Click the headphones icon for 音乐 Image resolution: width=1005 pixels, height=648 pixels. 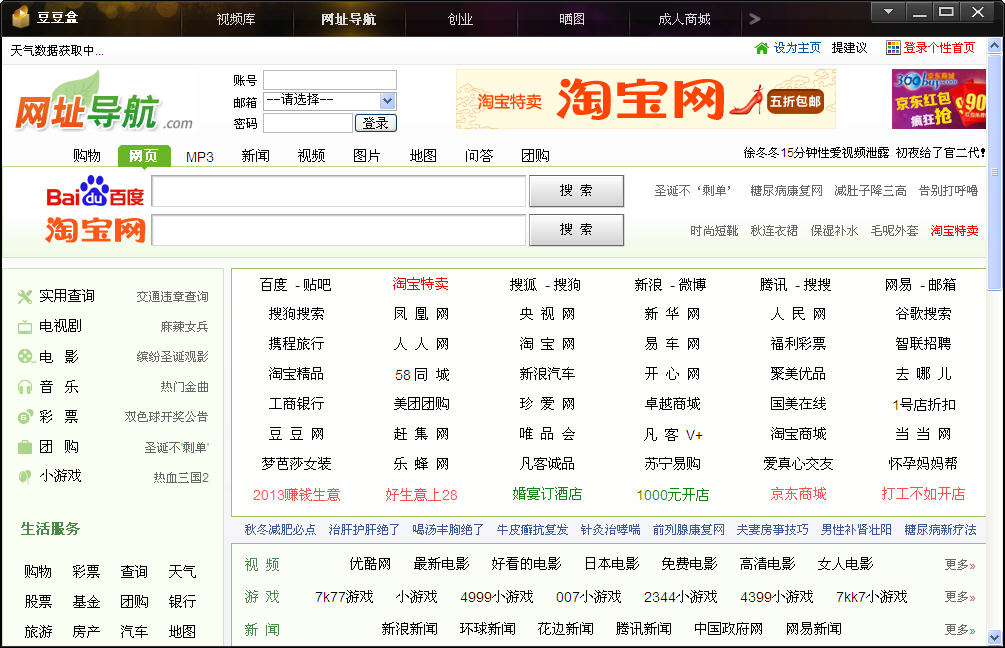tap(25, 386)
